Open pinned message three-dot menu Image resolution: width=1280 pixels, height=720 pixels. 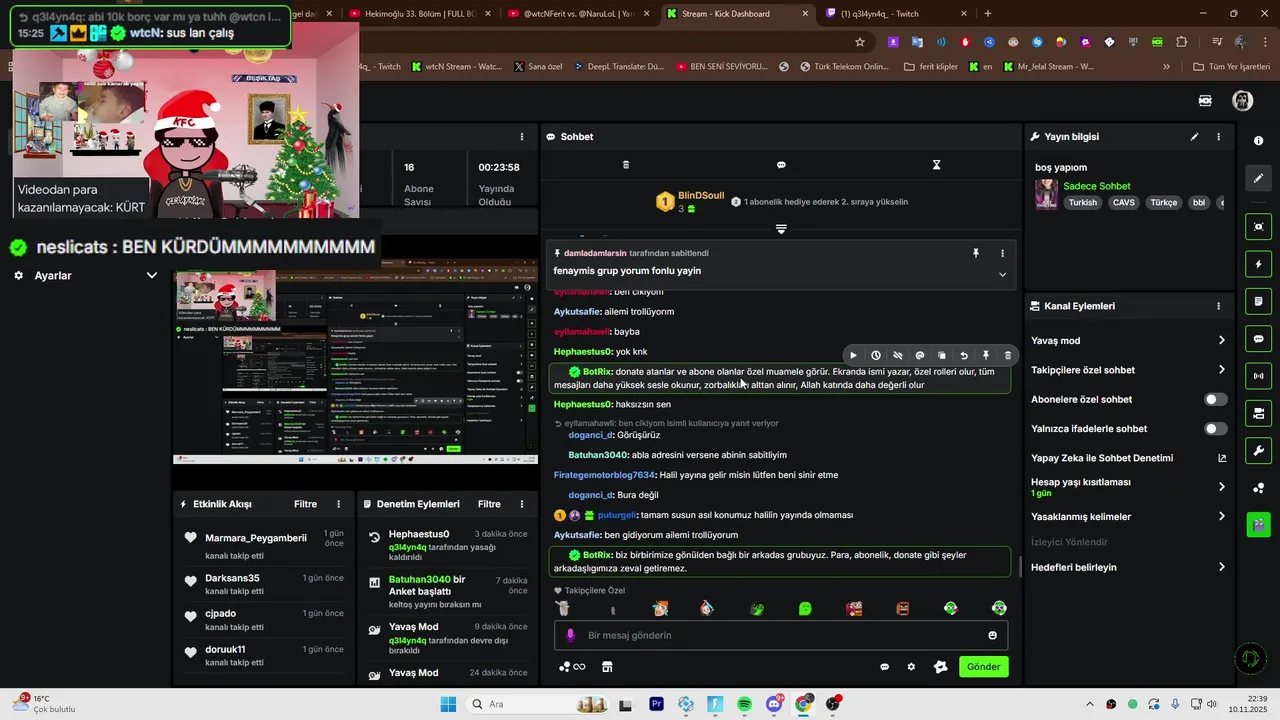(1002, 254)
